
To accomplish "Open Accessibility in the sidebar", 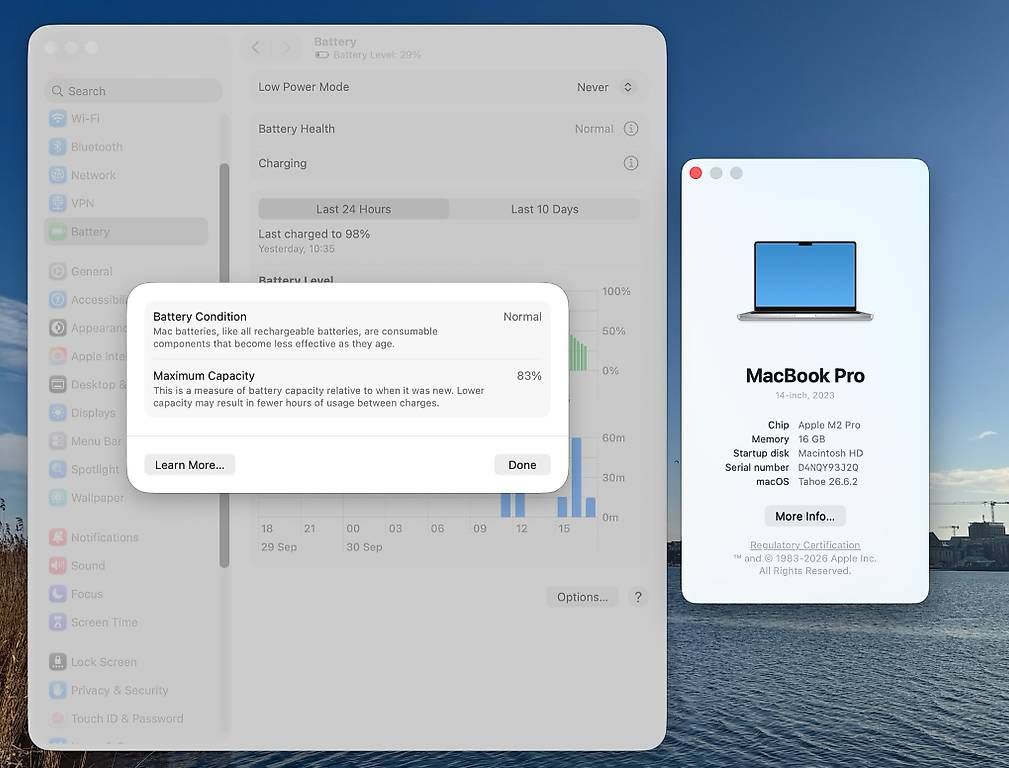I will point(86,300).
